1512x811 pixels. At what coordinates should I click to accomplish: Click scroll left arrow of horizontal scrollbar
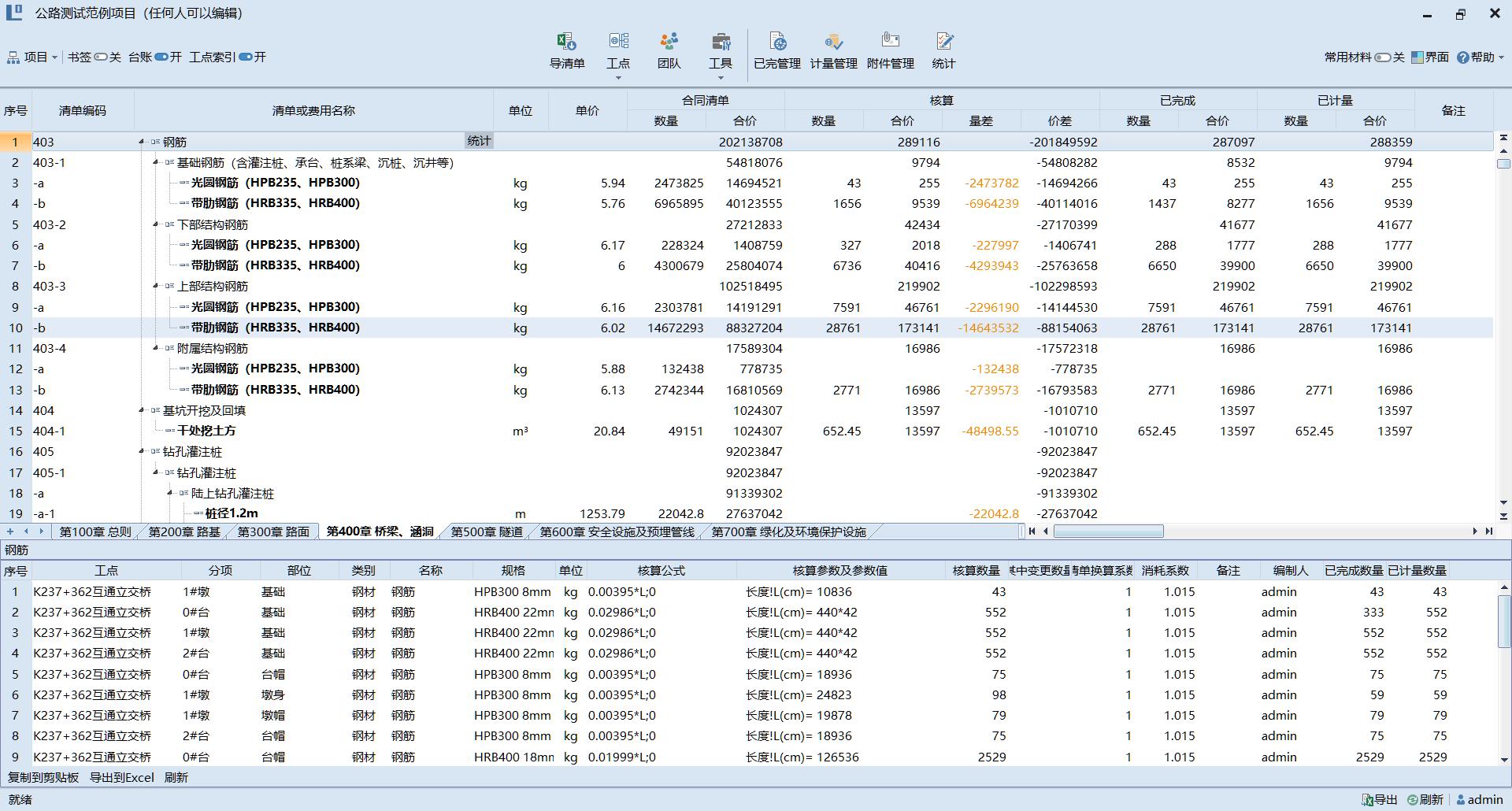click(1046, 531)
